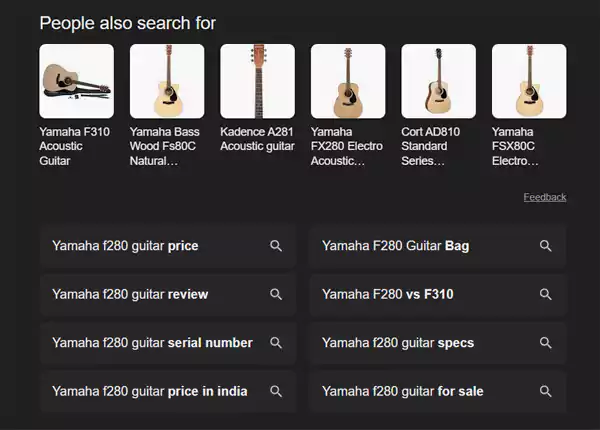
Task: Search 'Yamaha f280 guitar price in india' text
Action: (x=150, y=391)
